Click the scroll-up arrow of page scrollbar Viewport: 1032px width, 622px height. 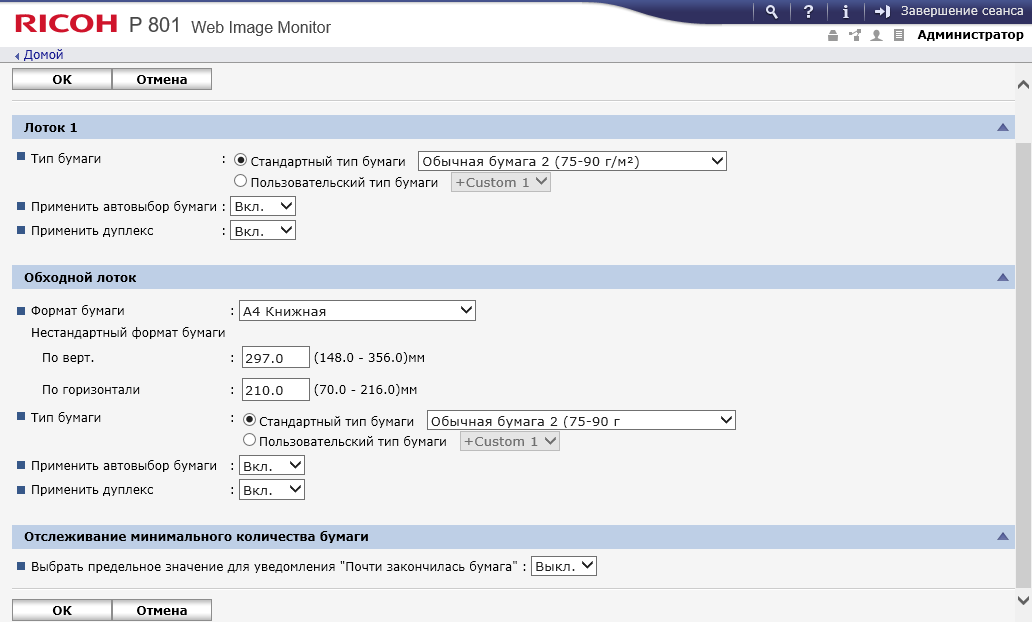point(1023,84)
